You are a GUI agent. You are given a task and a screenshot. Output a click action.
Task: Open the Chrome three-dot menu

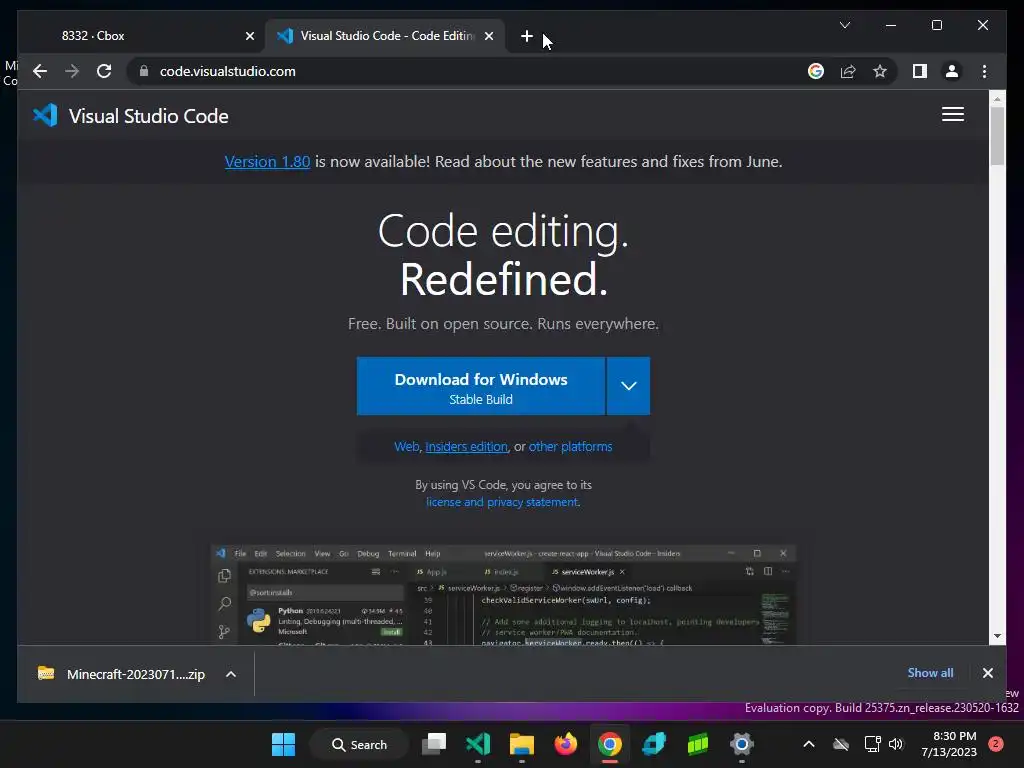point(984,71)
